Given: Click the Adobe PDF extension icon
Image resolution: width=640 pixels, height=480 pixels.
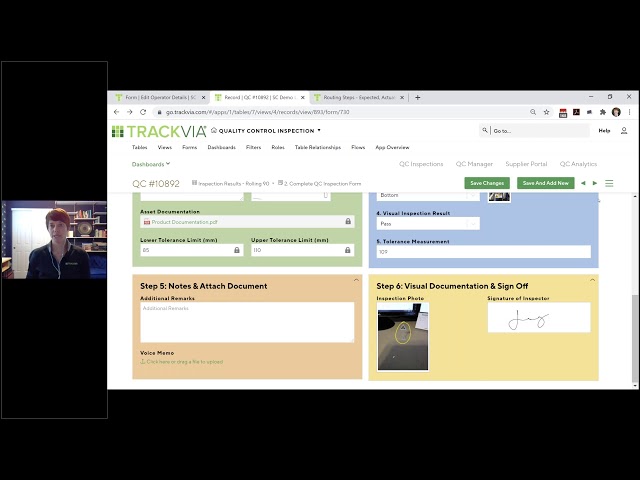Looking at the screenshot, I should [x=576, y=112].
